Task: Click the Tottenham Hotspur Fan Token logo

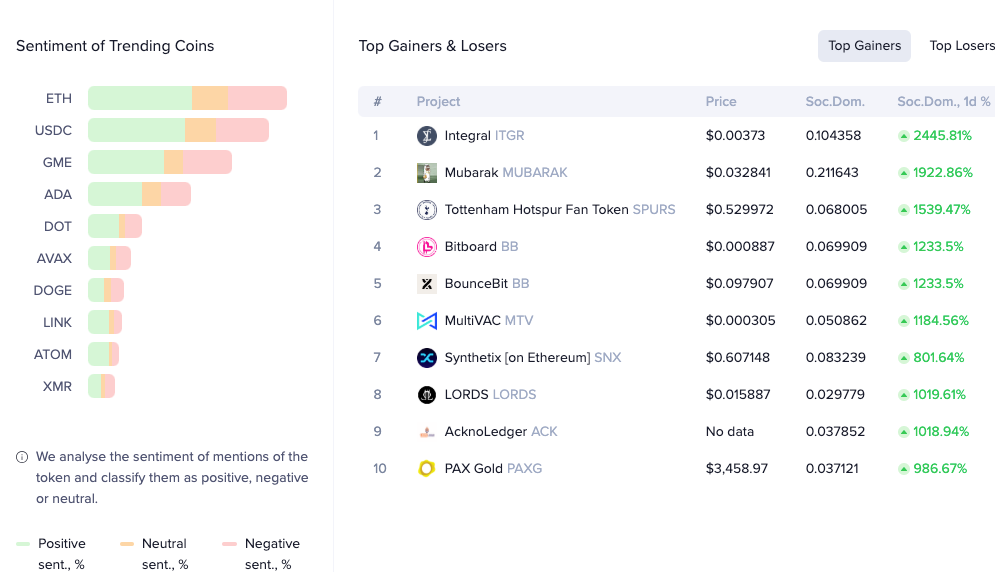Action: 426,210
